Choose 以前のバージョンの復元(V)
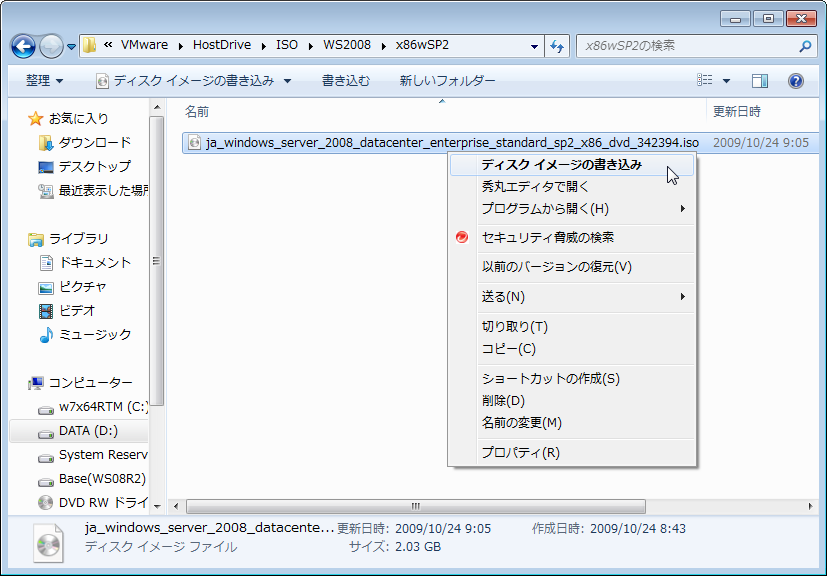Screen dimensions: 827x576 [x=572, y=267]
